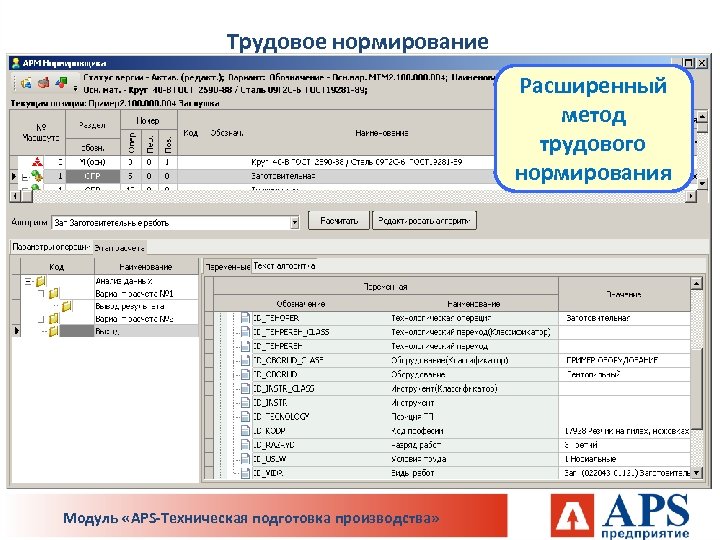Click the red triangles icon in the material row
Screen dimensions: 720x540
38,162
